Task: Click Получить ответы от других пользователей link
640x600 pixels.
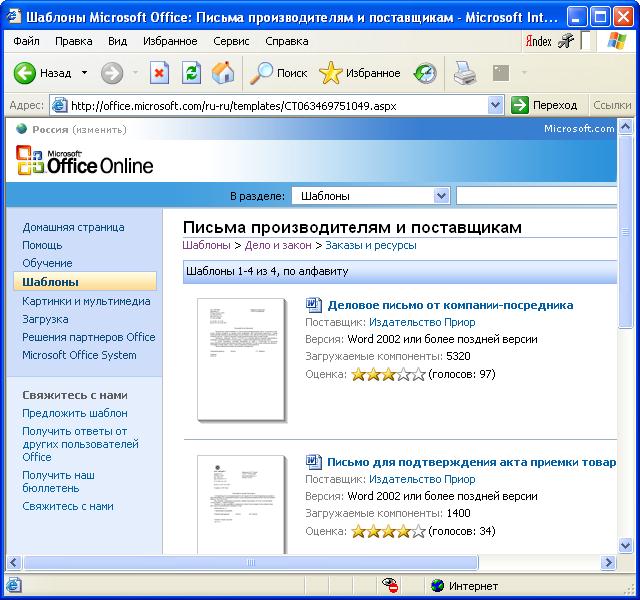Action: [80, 444]
